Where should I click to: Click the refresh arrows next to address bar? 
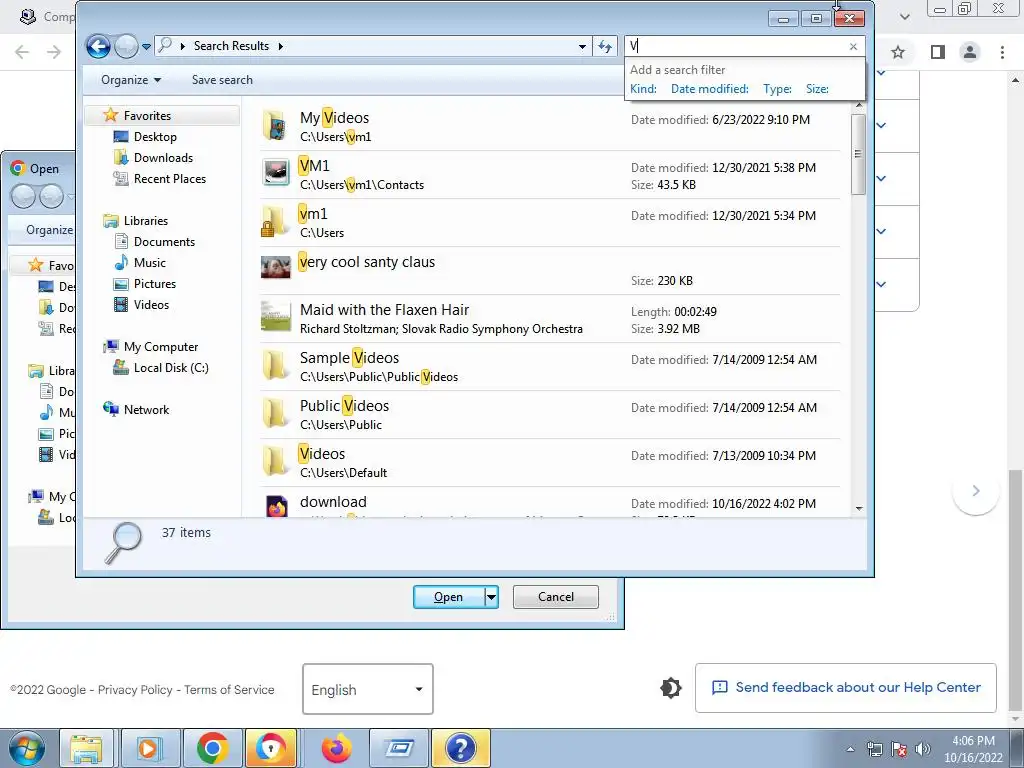pyautogui.click(x=605, y=46)
